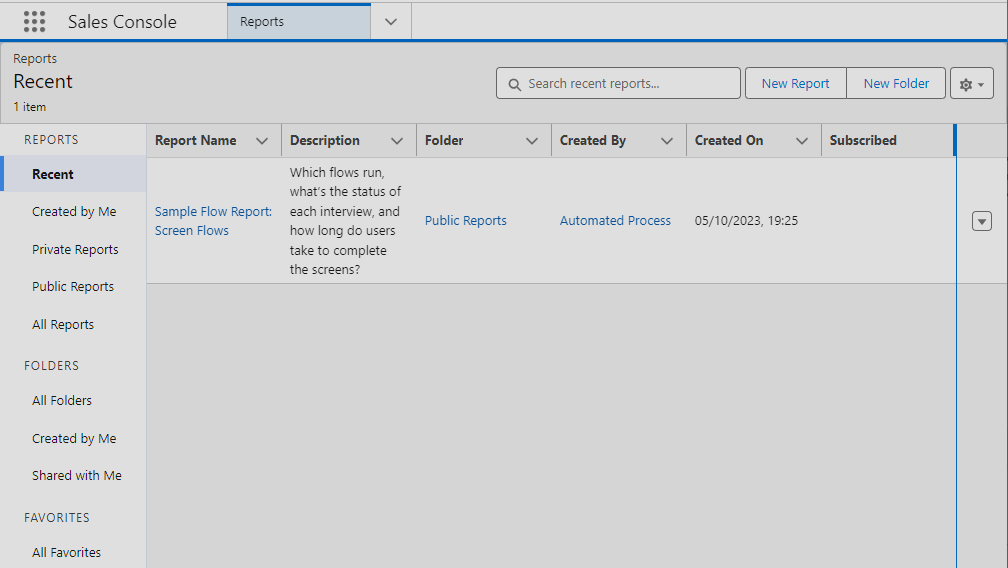This screenshot has height=568, width=1008.
Task: Open row actions for Sample Flow Report
Action: [981, 221]
